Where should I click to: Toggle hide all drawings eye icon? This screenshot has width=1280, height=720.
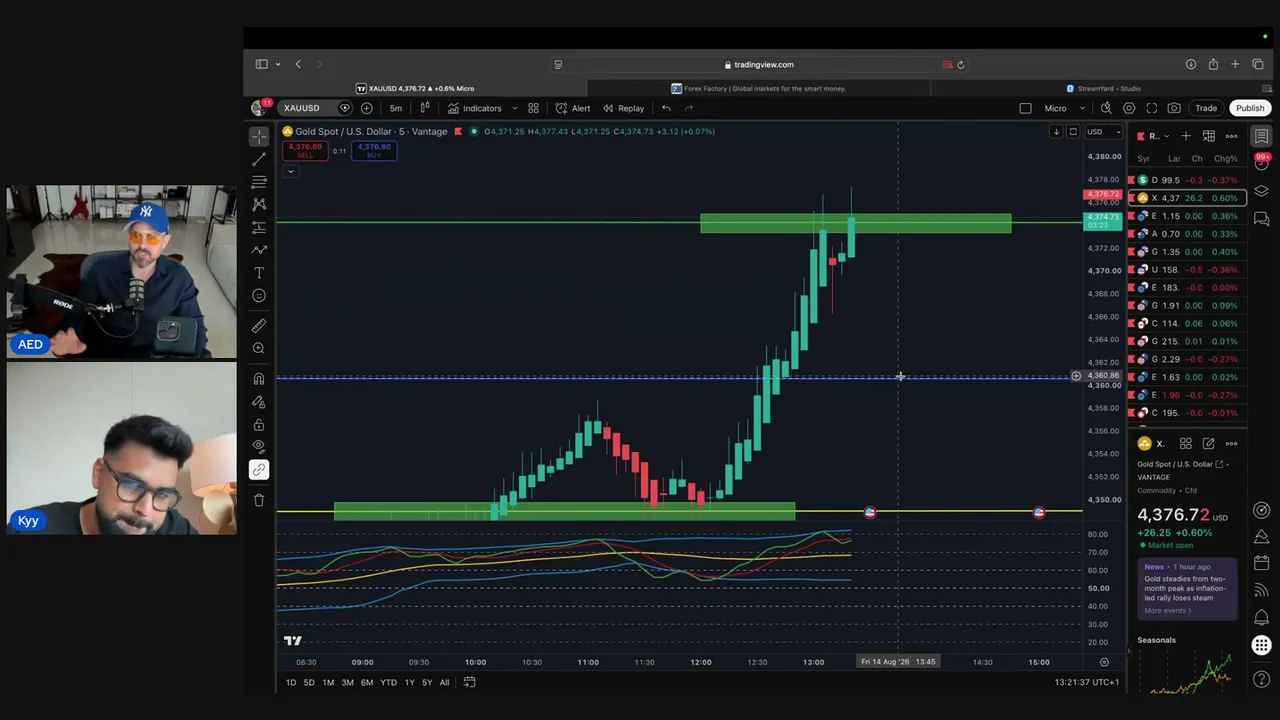point(259,446)
